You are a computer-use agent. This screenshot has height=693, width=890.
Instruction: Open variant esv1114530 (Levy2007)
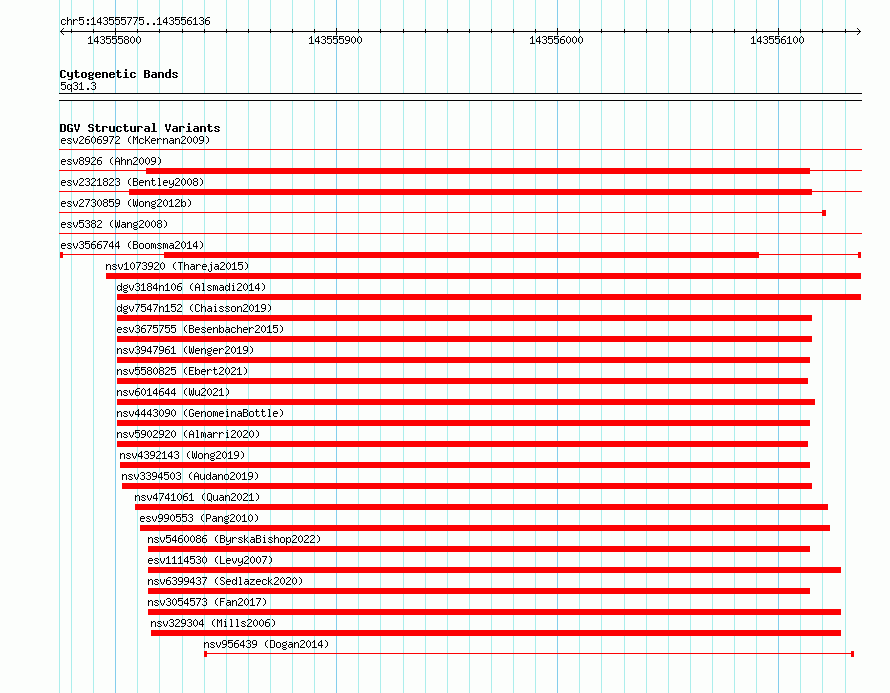(210, 560)
